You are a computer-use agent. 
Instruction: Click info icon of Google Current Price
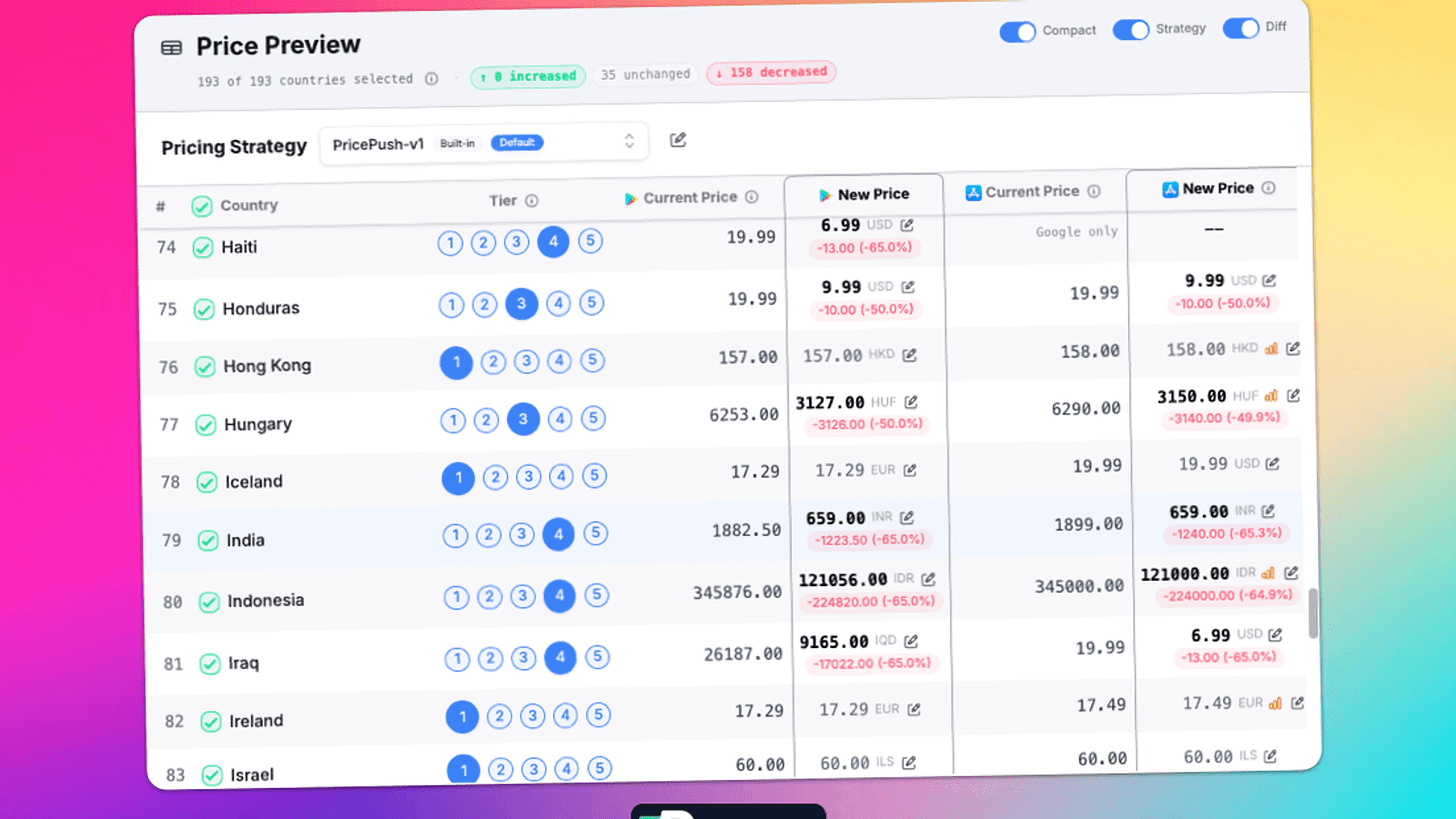click(x=752, y=197)
